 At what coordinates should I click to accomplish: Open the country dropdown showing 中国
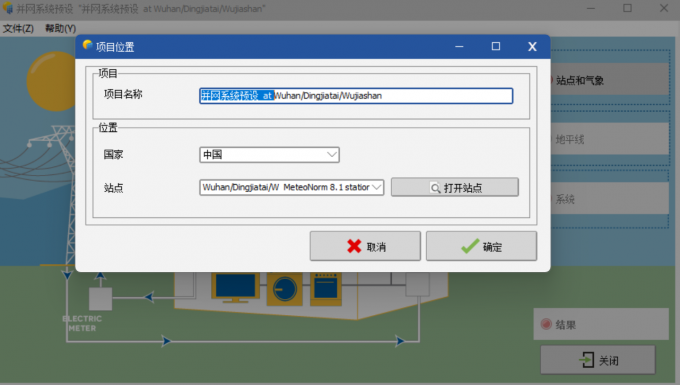(x=269, y=155)
